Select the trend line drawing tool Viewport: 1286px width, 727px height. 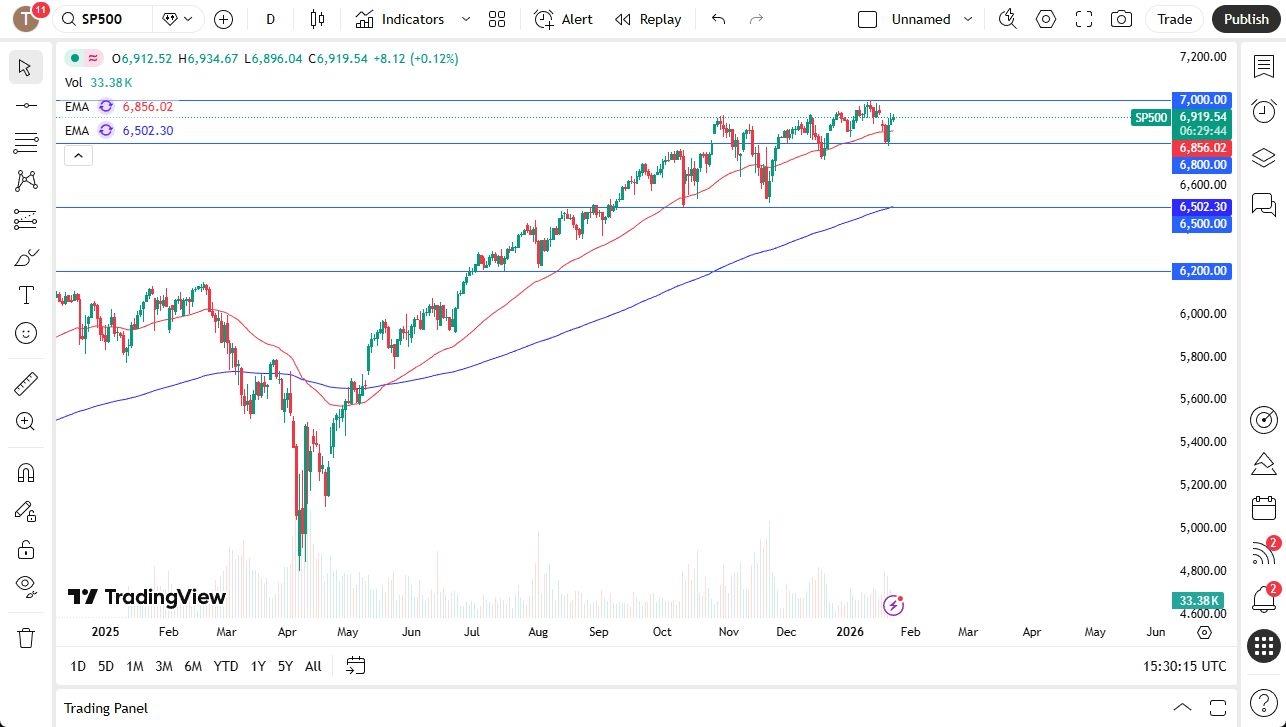coord(26,105)
